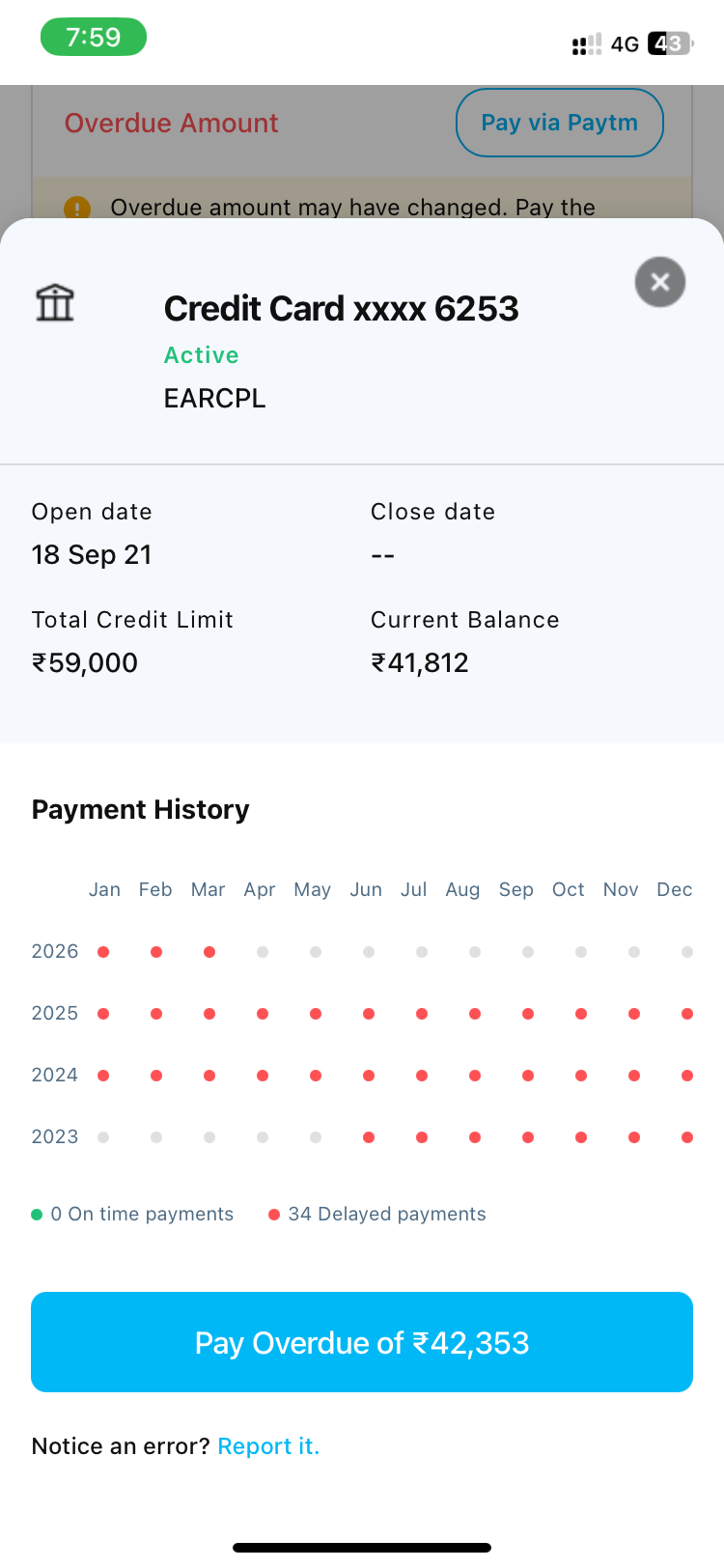Tap the green 7:59 time pill
Viewport: 724px width, 1568px height.
click(x=93, y=38)
